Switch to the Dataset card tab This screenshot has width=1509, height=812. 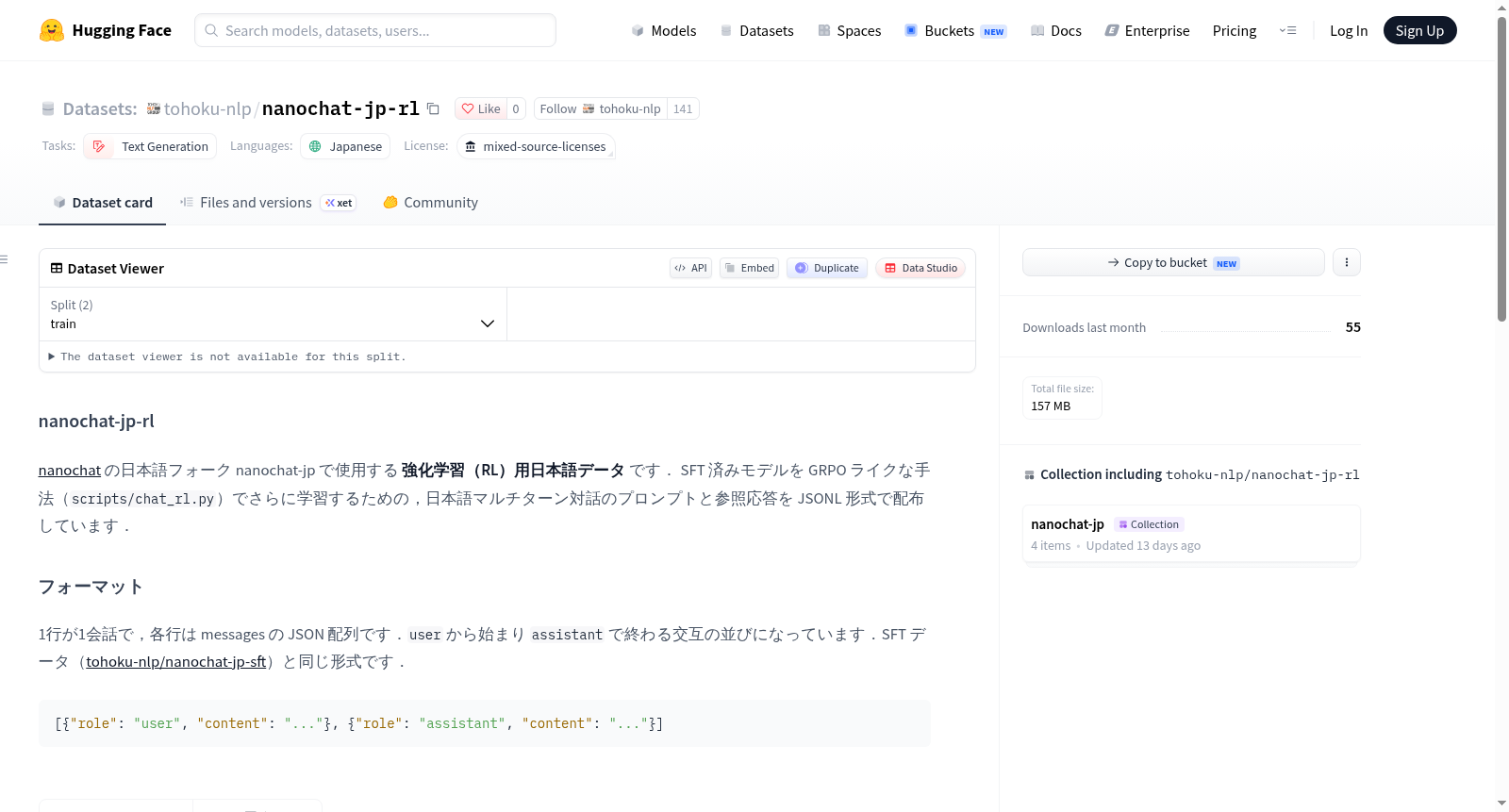pos(102,203)
